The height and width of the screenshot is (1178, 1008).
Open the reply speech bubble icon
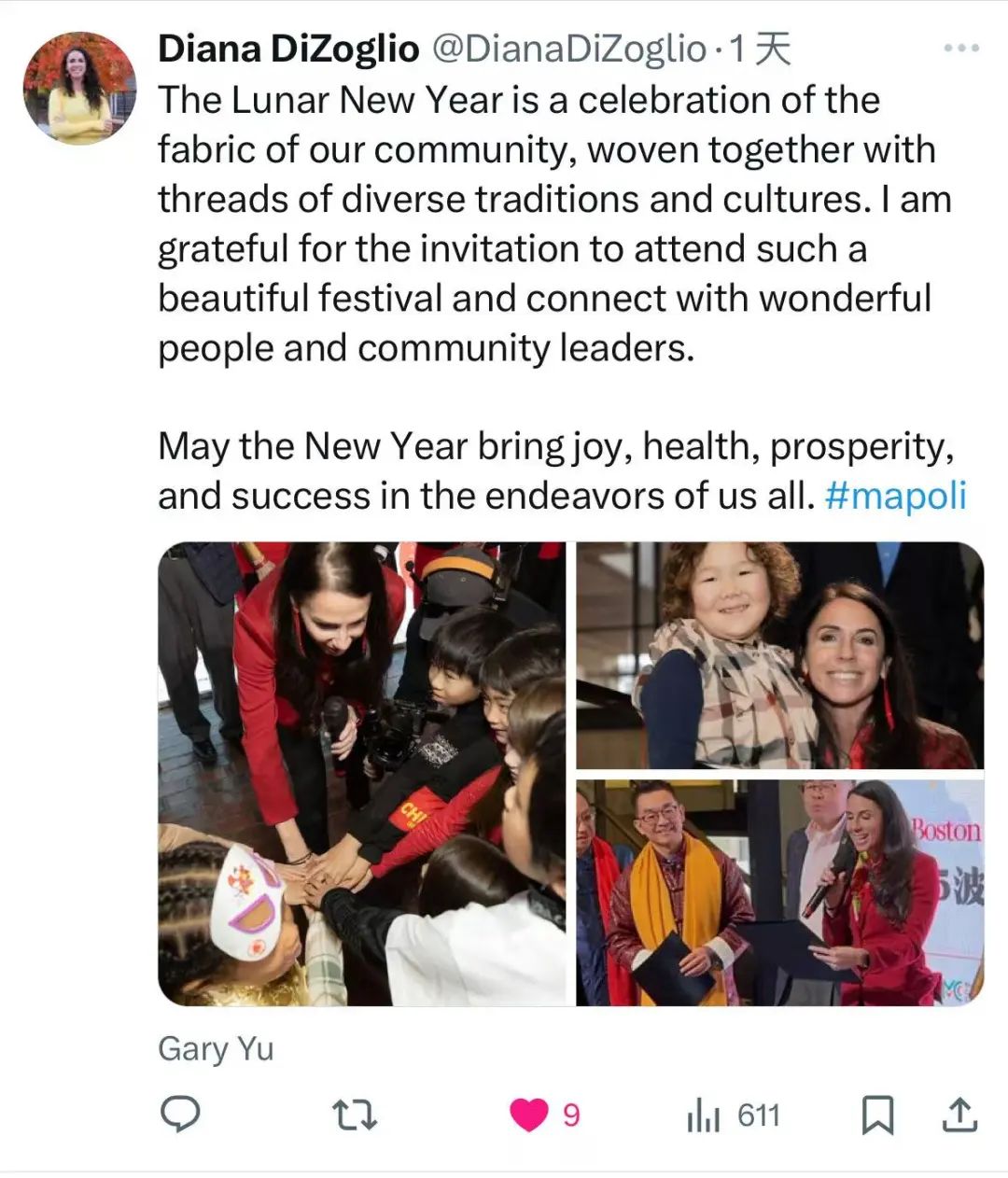[x=180, y=1115]
